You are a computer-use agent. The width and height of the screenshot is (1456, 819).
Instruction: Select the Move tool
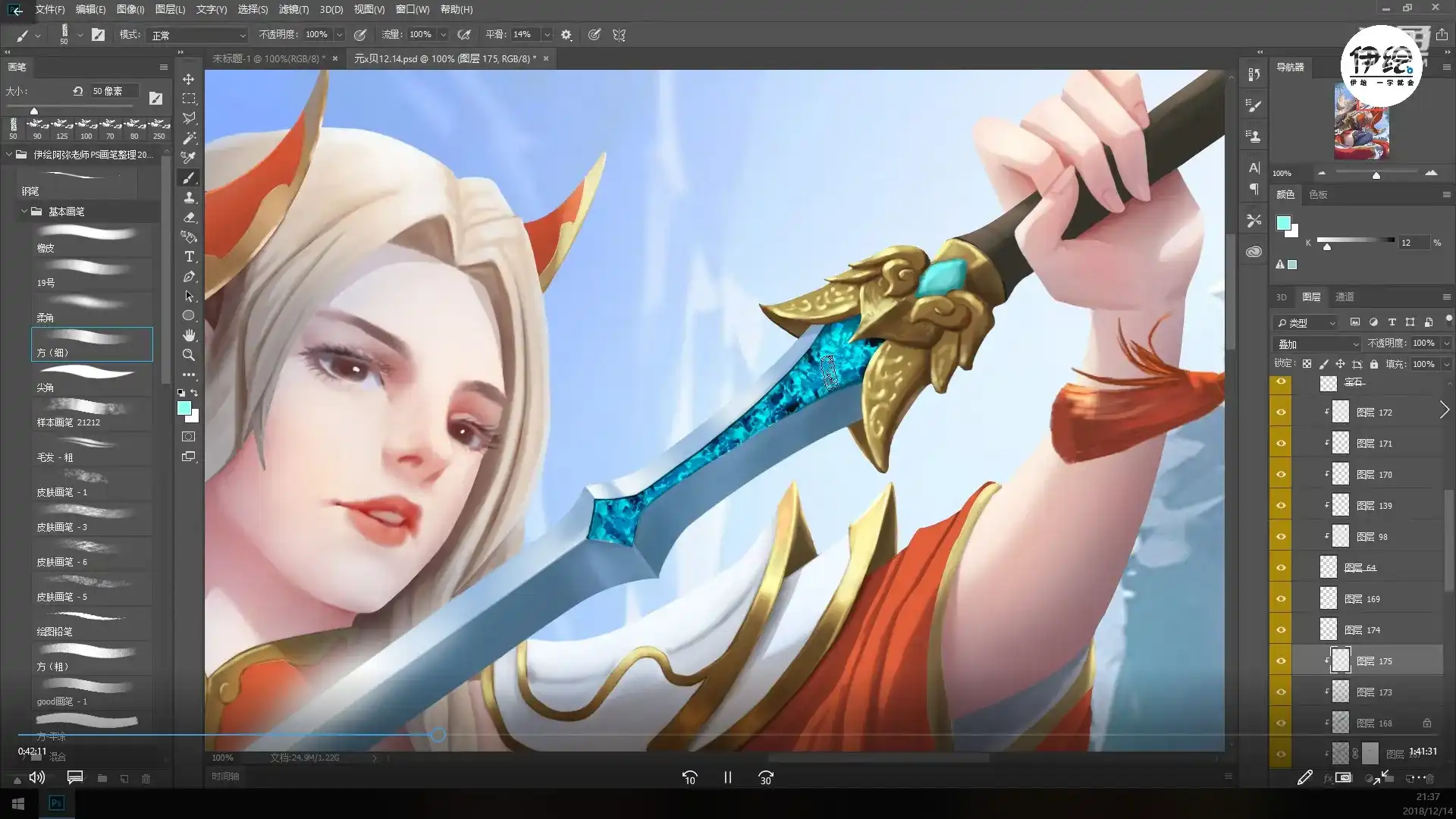pos(189,79)
